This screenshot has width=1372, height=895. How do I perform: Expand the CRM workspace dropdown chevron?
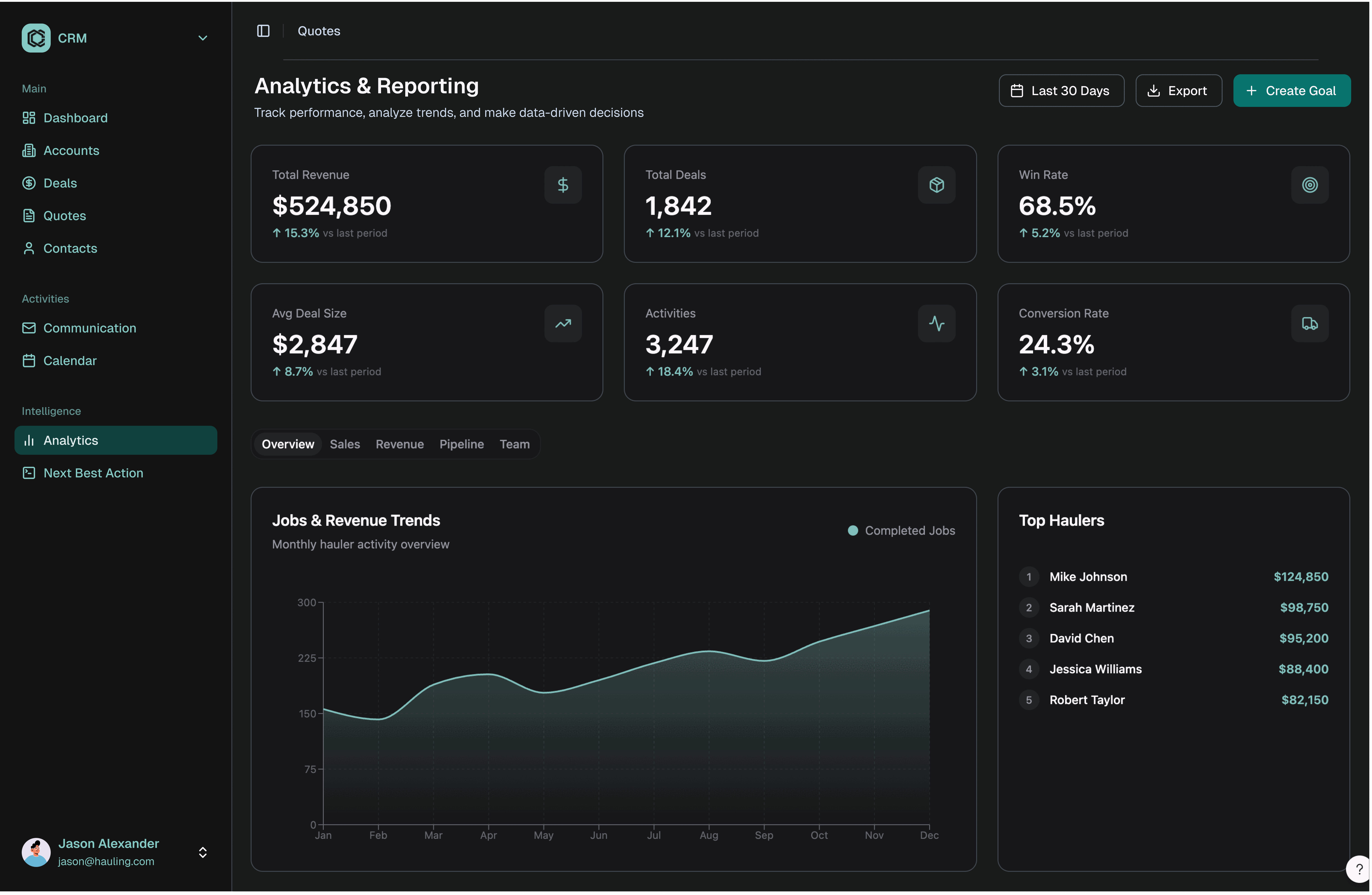point(203,38)
